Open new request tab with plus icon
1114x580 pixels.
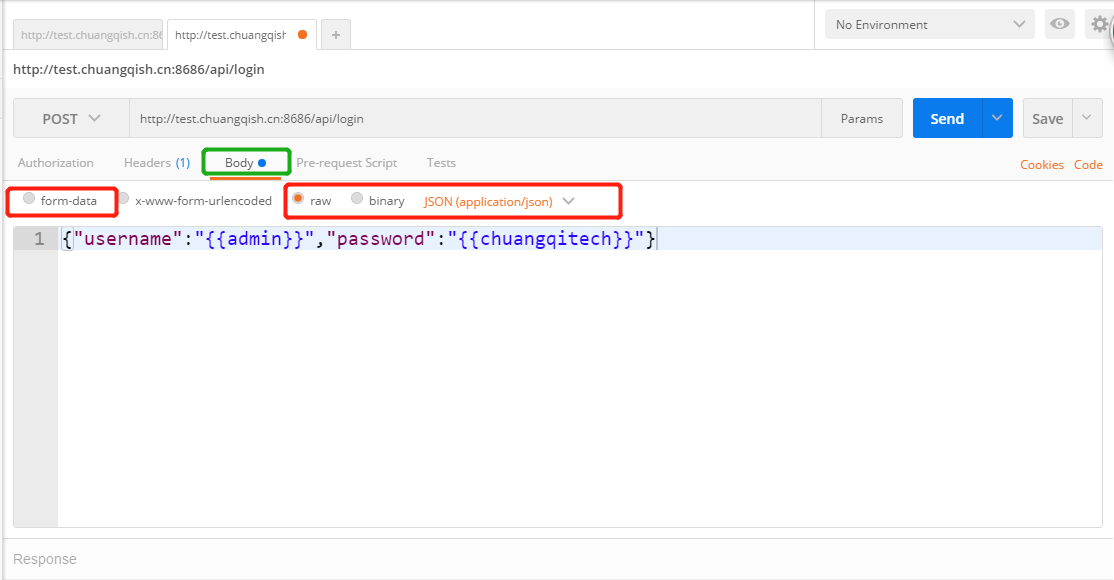pos(335,35)
